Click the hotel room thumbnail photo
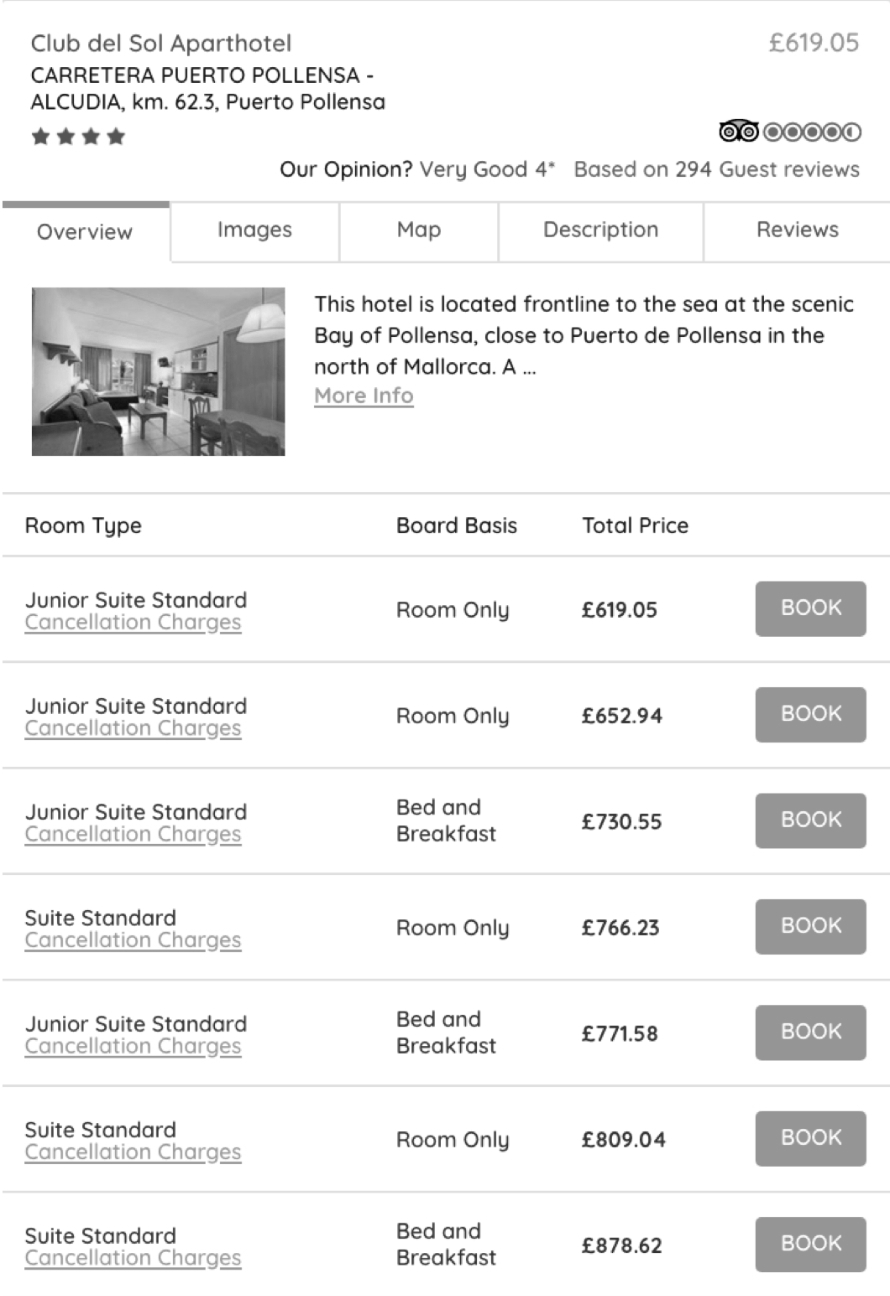This screenshot has height=1296, width=890. point(158,372)
